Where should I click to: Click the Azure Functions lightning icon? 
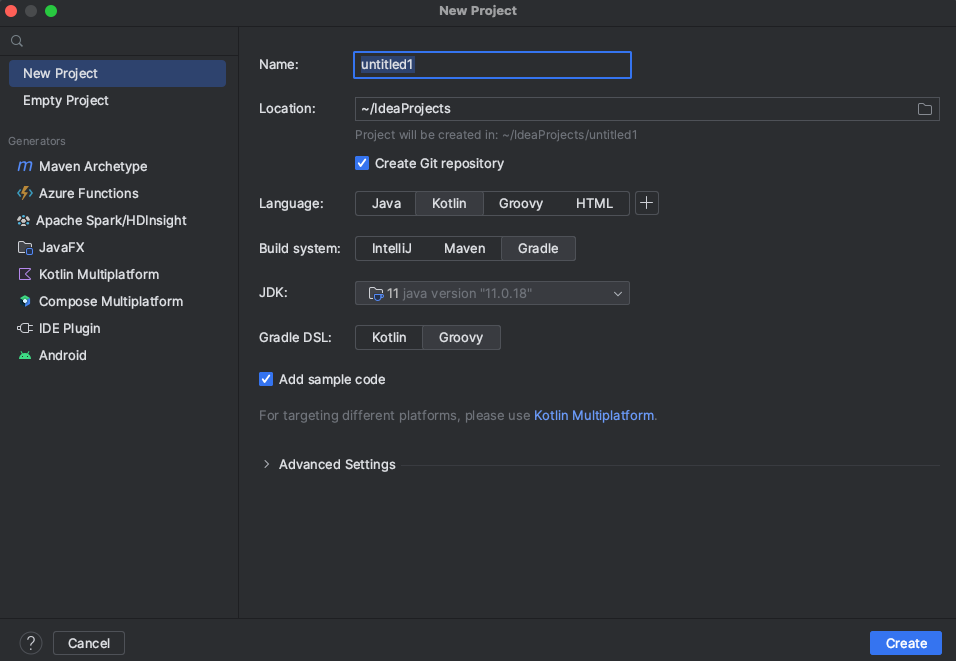click(25, 193)
